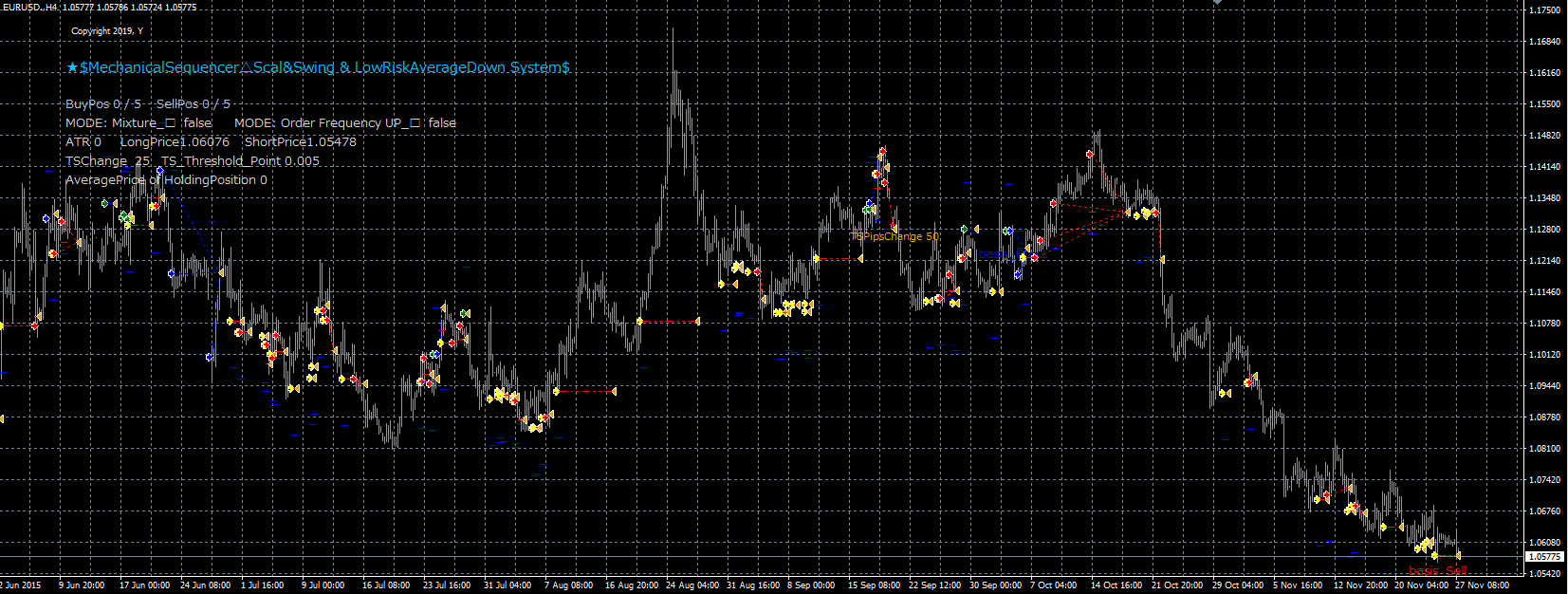The width and height of the screenshot is (1568, 594).
Task: Select the 'MODE: Mixture_ false' label
Action: 138,122
